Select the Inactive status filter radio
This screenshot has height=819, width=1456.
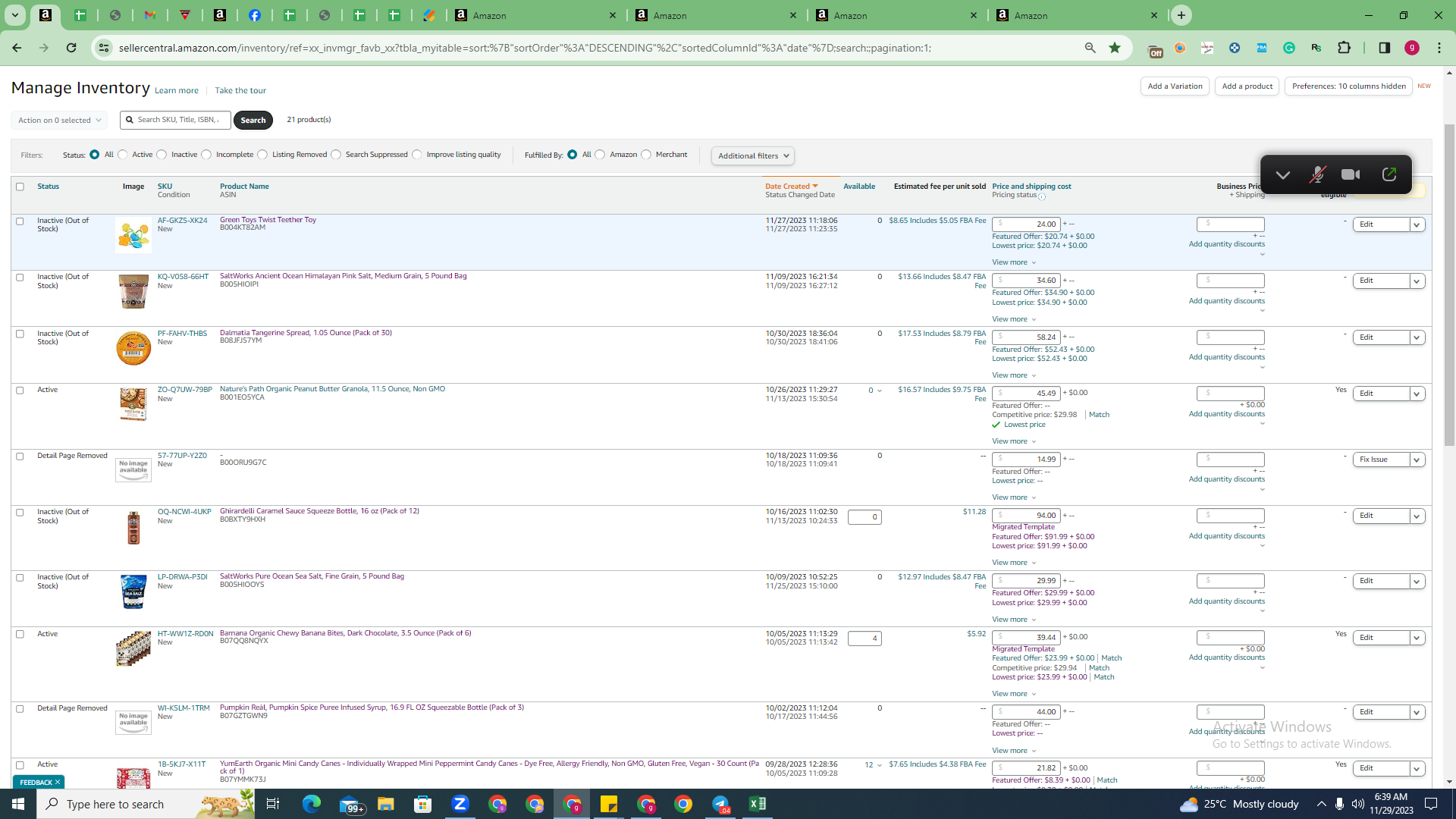click(162, 155)
